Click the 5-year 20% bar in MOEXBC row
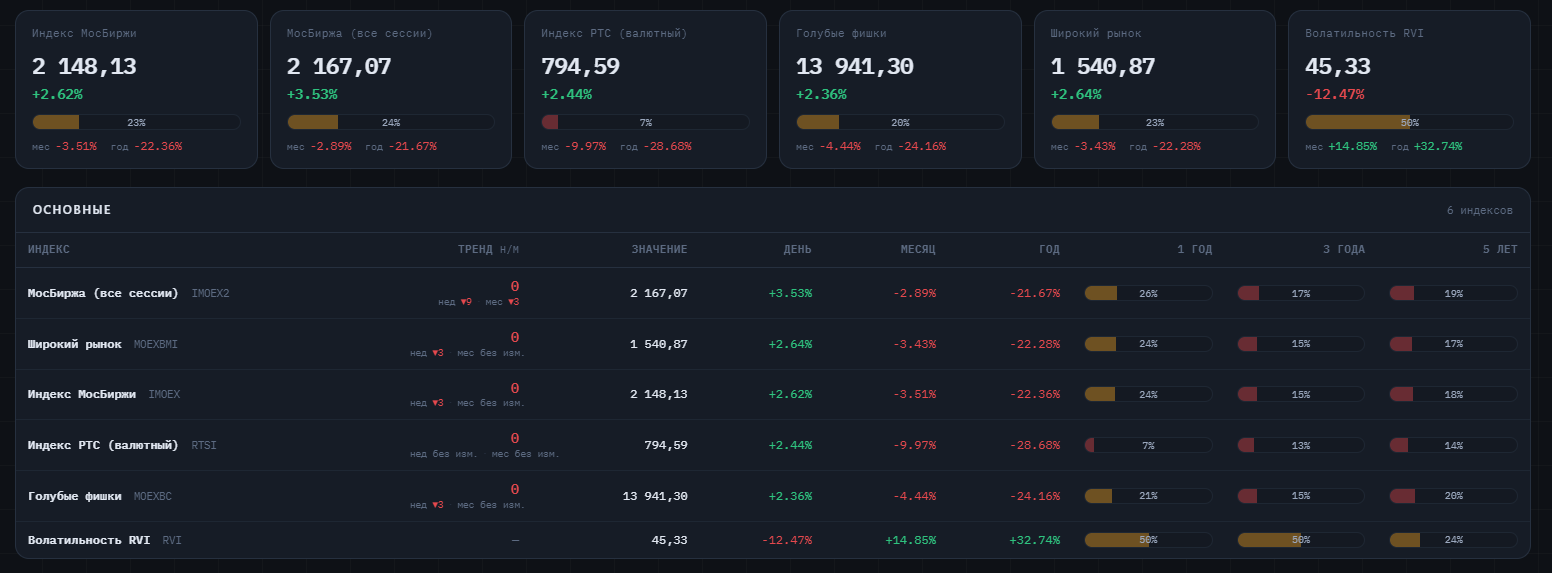The height and width of the screenshot is (573, 1552). 1453,496
